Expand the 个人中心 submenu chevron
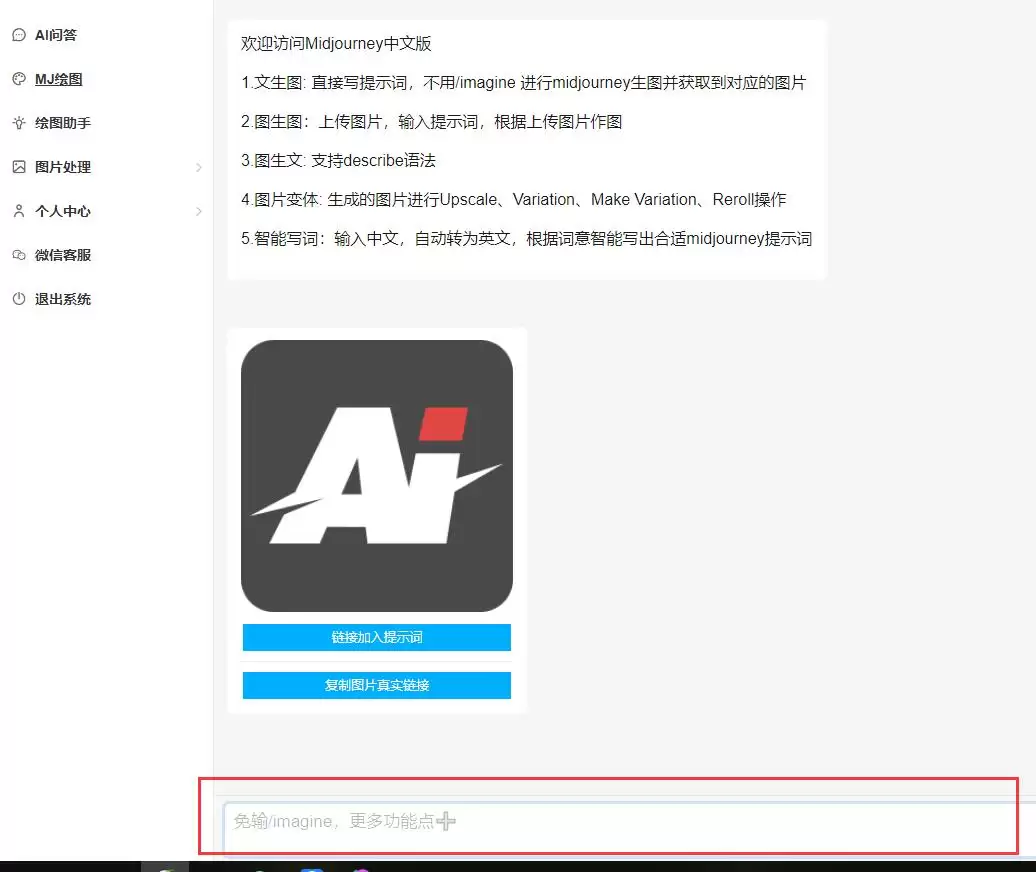The image size is (1036, 872). pos(199,211)
